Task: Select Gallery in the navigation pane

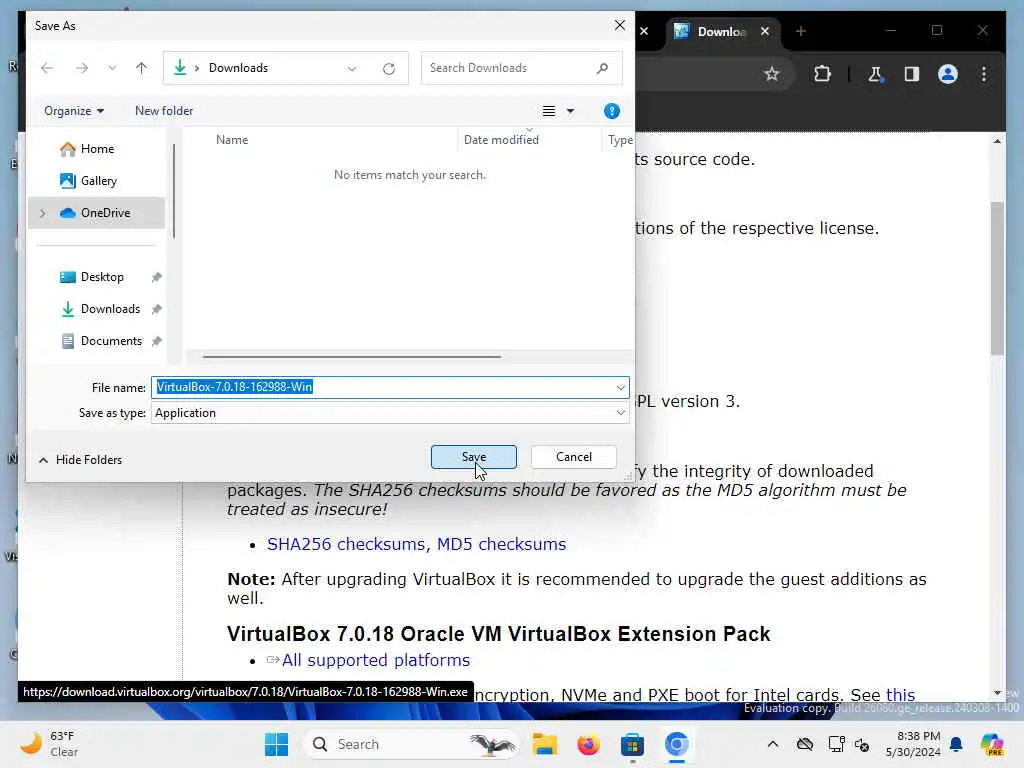Action: pyautogui.click(x=97, y=181)
